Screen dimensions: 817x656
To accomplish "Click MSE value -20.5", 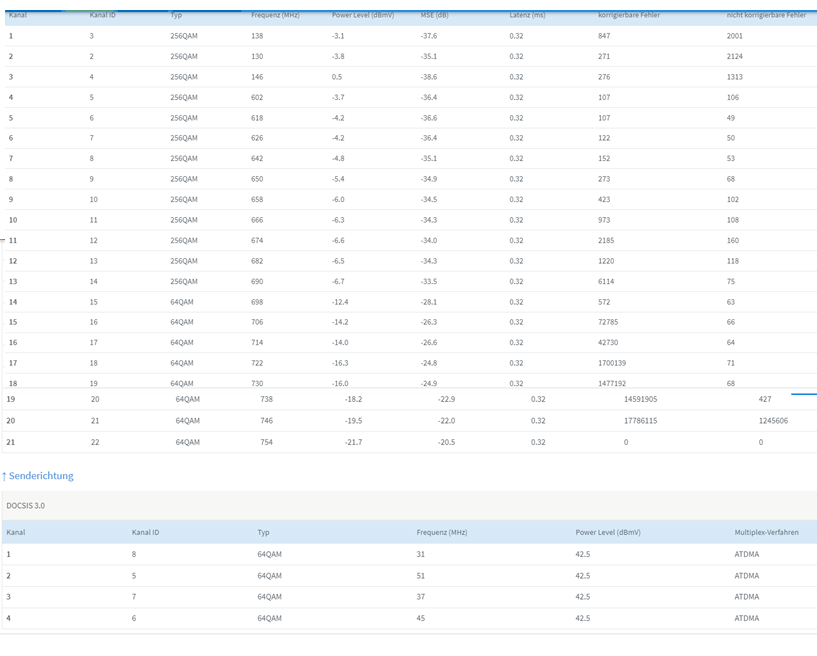I will tap(447, 442).
